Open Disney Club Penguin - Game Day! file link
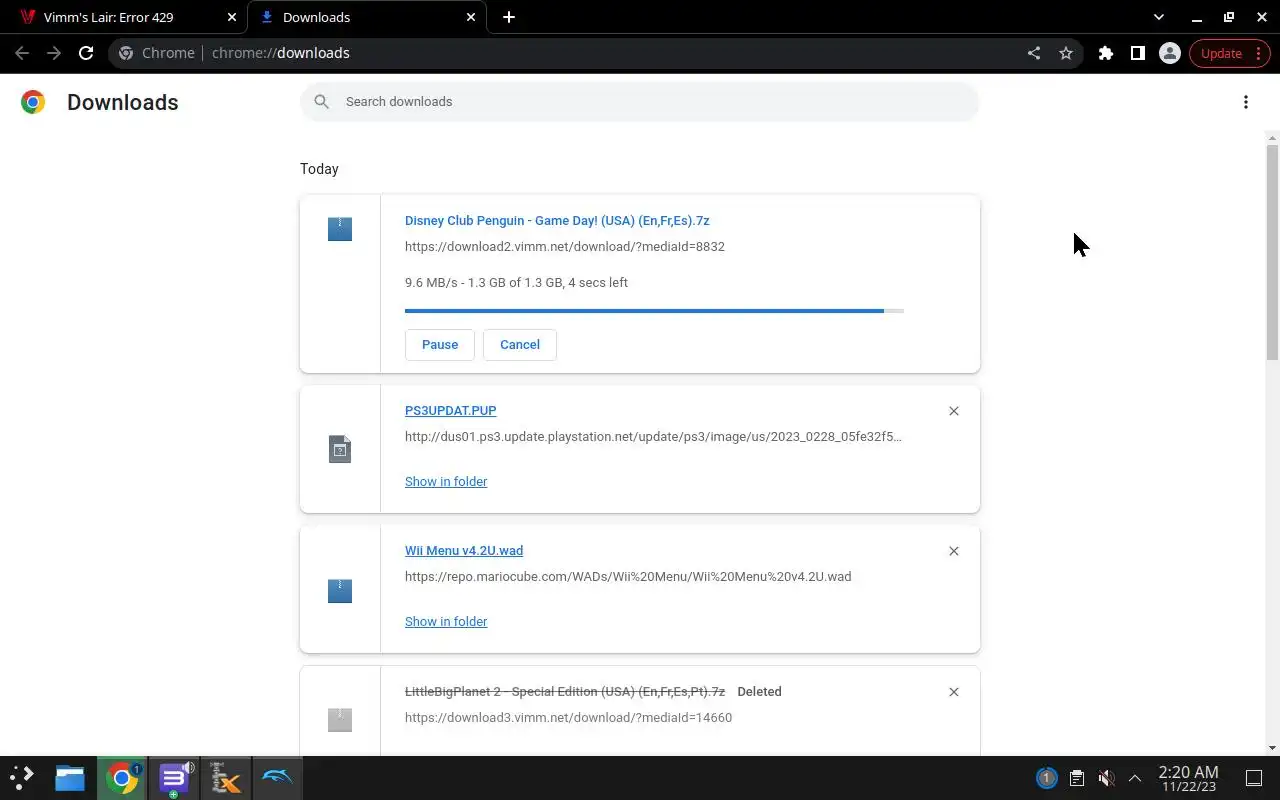The image size is (1280, 800). tap(557, 221)
